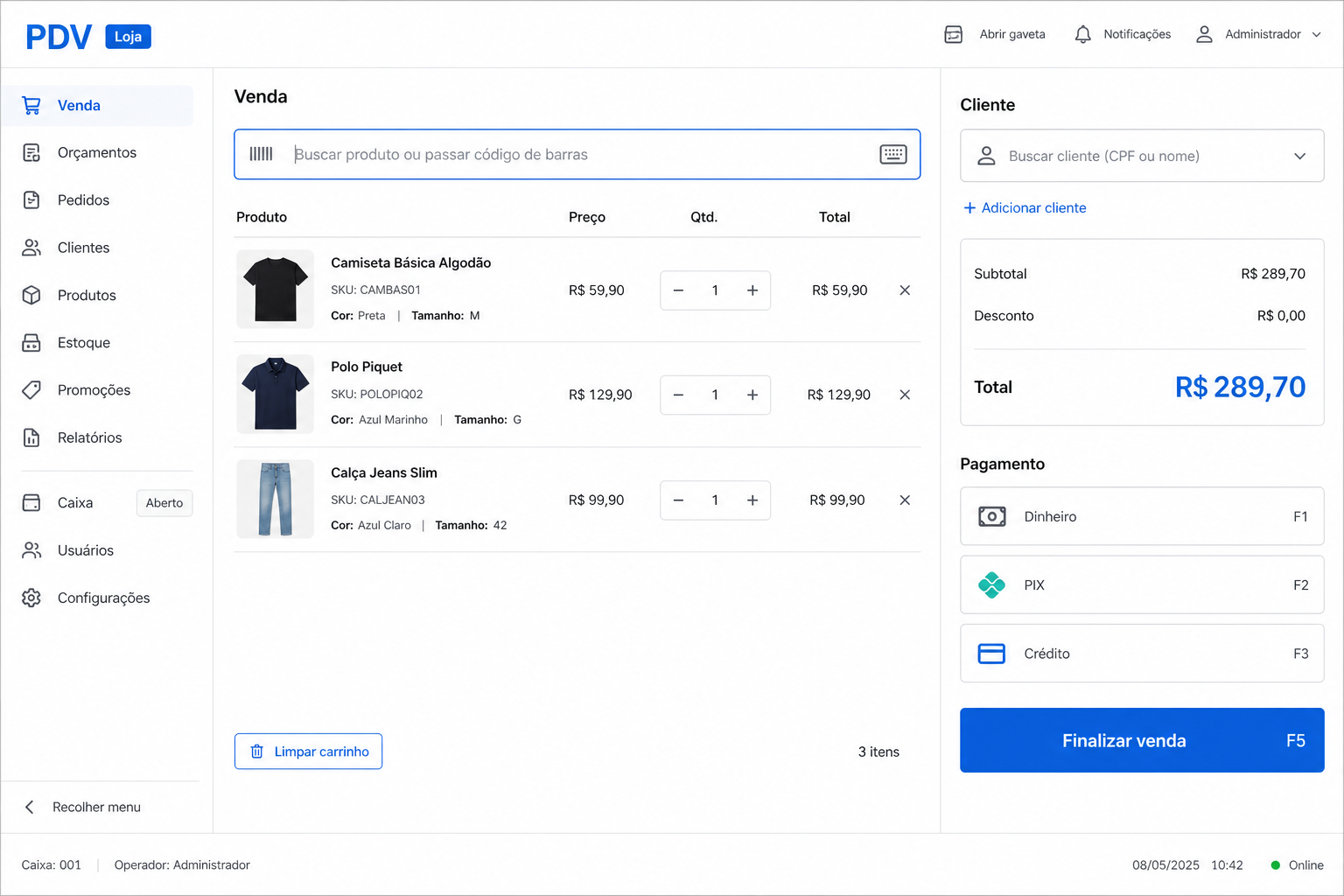Increase Polo Piquet quantity
Screen dimensions: 1344x896
click(x=752, y=395)
